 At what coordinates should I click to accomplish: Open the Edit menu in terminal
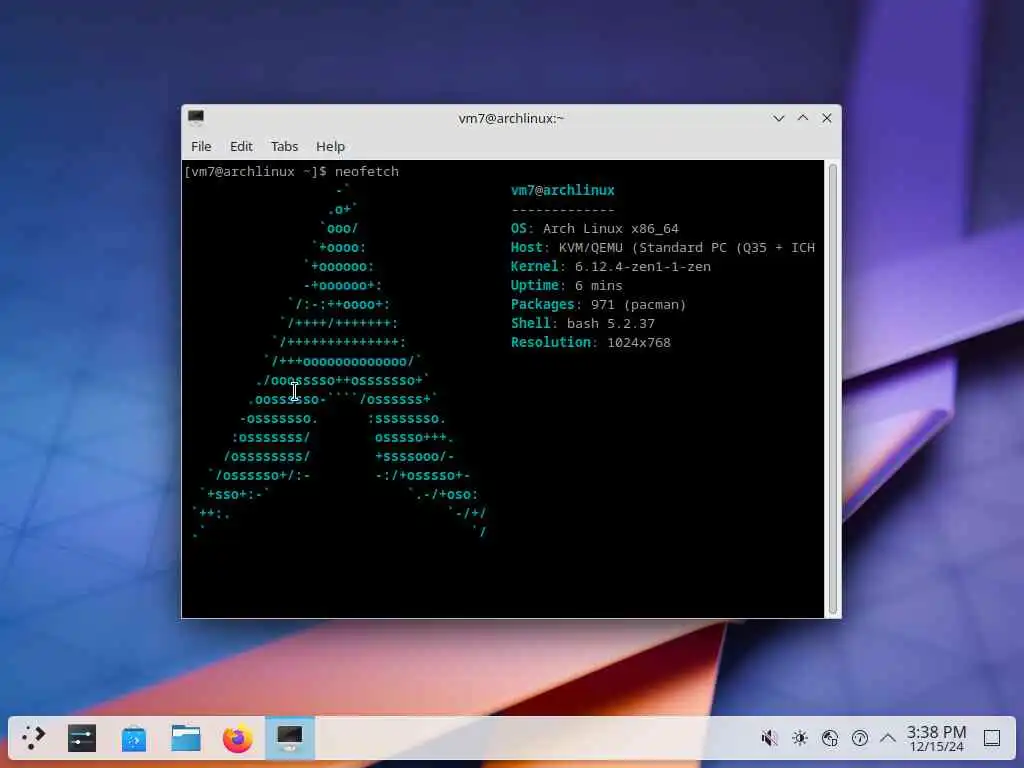[x=241, y=146]
